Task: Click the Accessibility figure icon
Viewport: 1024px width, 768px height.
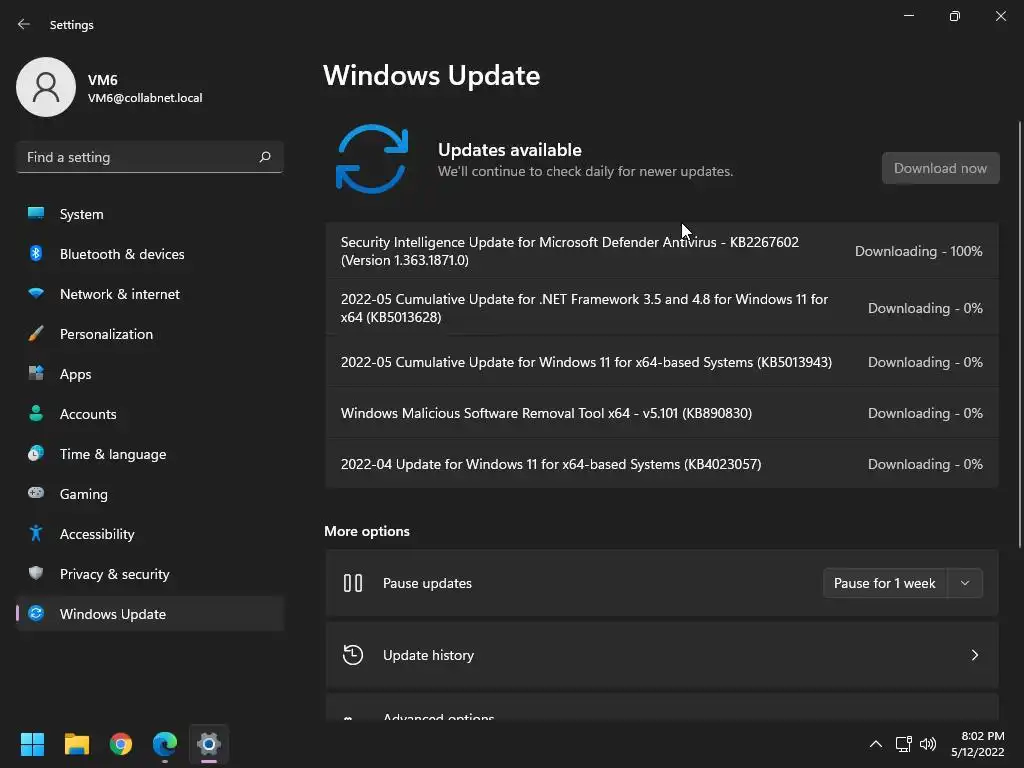Action: (x=36, y=534)
